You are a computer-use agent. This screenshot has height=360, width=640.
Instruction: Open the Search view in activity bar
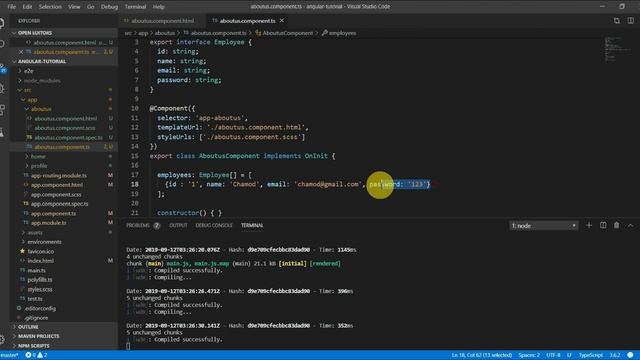coord(2,44)
